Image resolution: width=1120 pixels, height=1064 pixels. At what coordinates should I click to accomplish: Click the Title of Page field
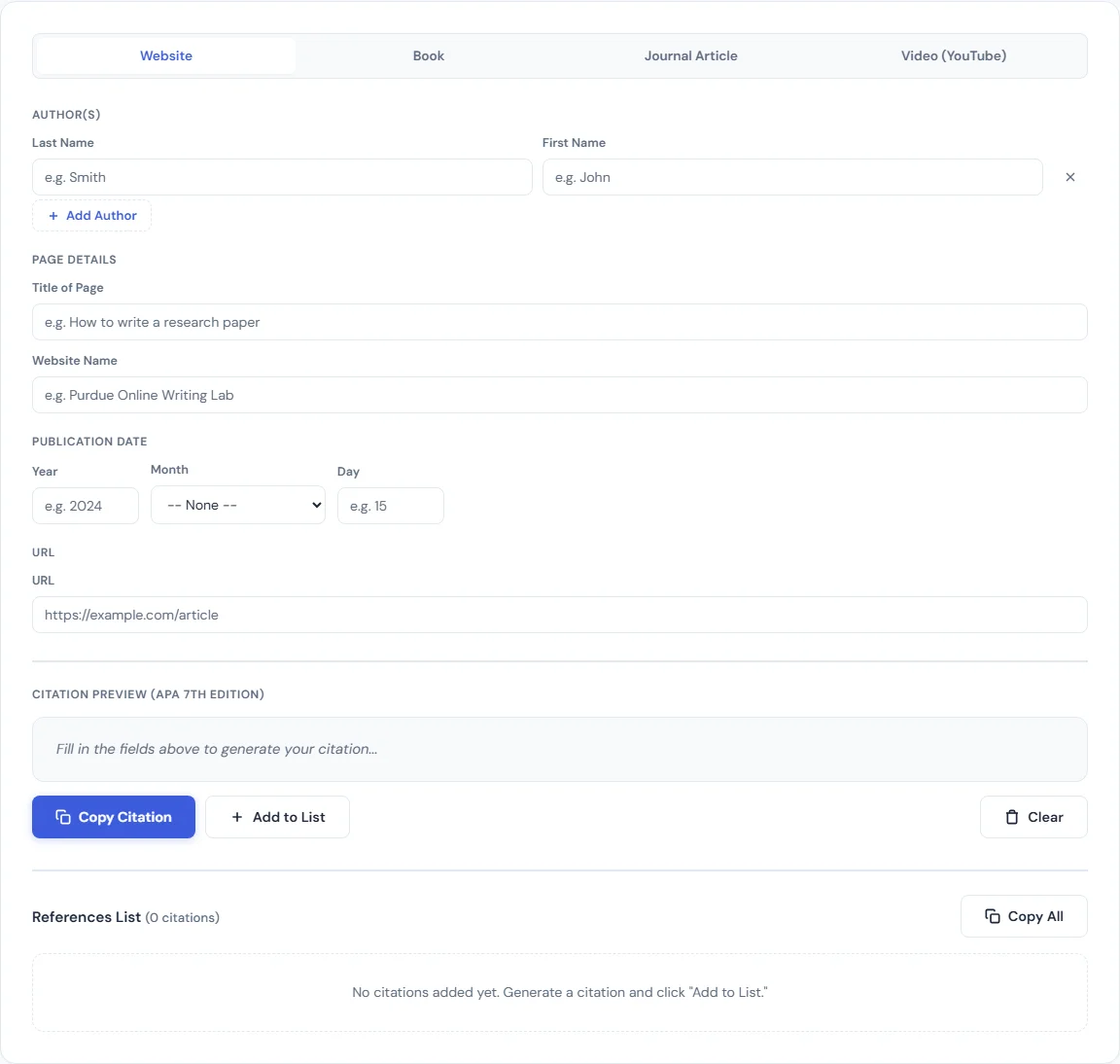(x=559, y=322)
